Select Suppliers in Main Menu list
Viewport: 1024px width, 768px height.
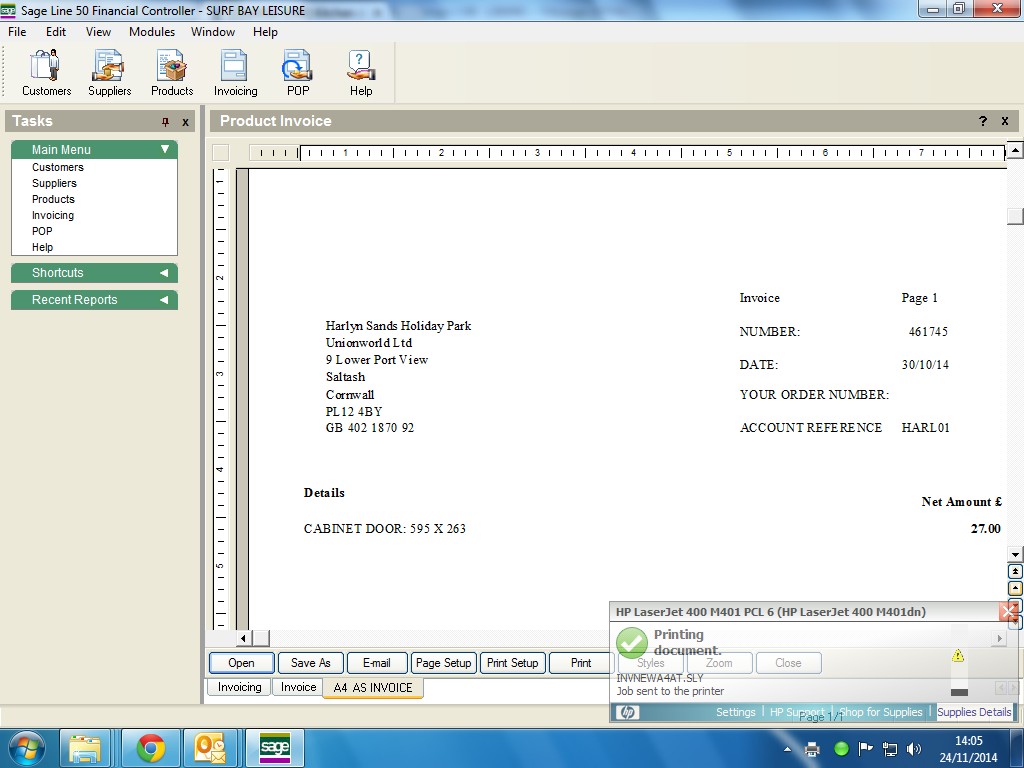[x=54, y=184]
